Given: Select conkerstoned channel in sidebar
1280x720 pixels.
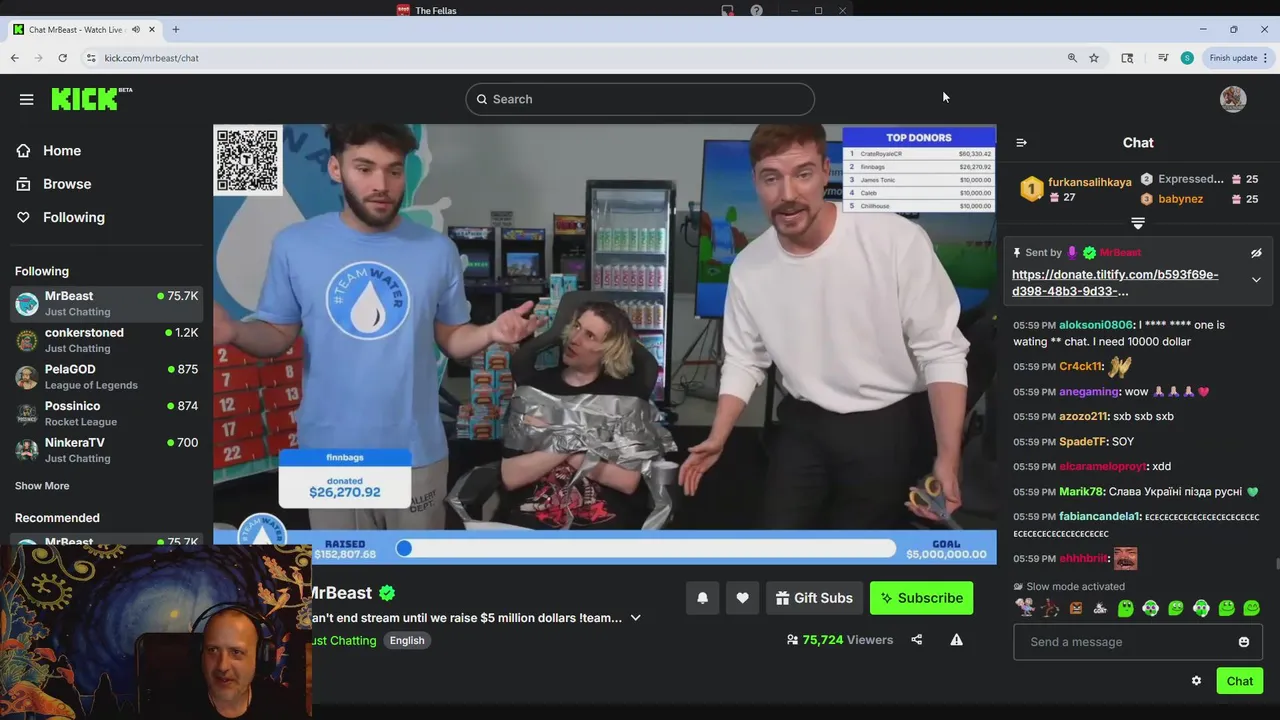Looking at the screenshot, I should pos(107,340).
